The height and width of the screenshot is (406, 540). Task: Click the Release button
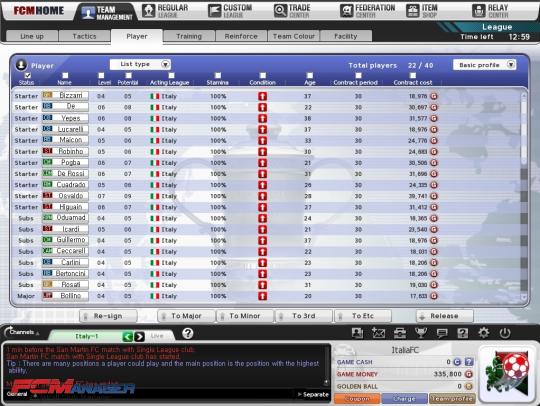[445, 316]
